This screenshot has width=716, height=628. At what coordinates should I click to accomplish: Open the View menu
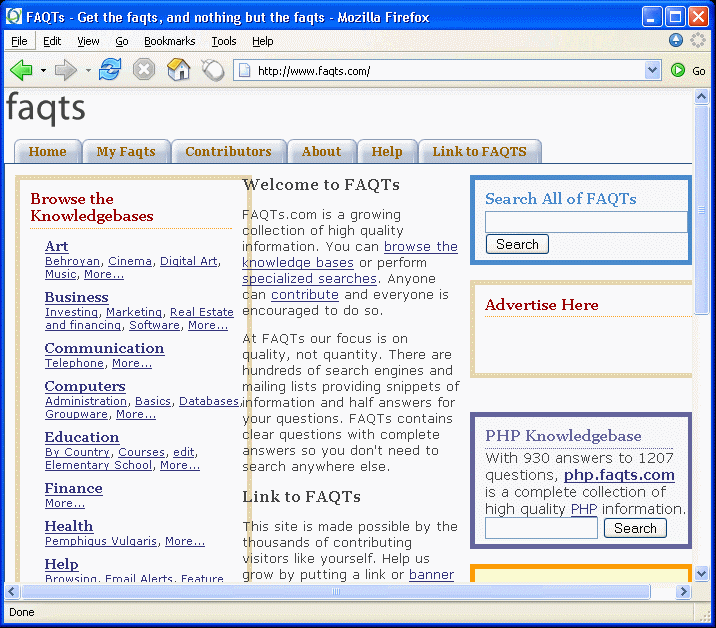[88, 42]
